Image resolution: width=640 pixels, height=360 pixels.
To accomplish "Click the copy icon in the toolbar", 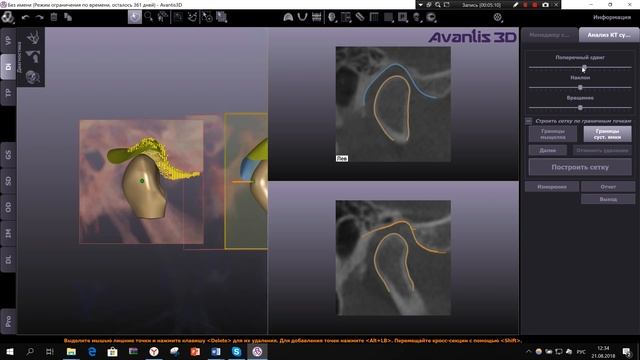I will tap(68, 17).
